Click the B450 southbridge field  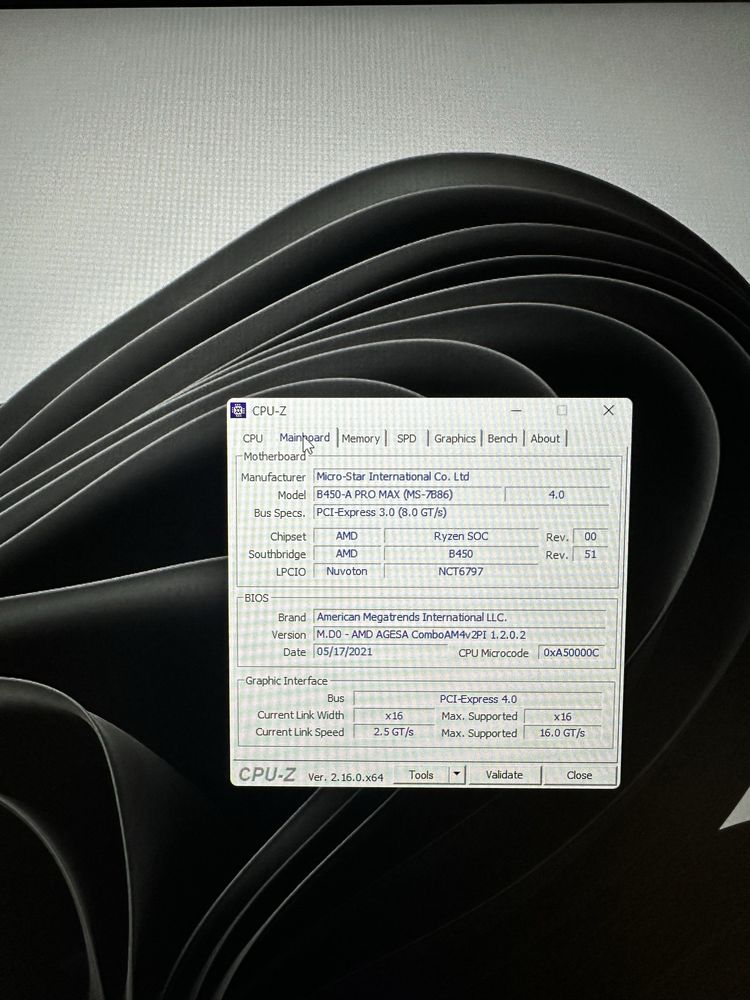tap(461, 554)
